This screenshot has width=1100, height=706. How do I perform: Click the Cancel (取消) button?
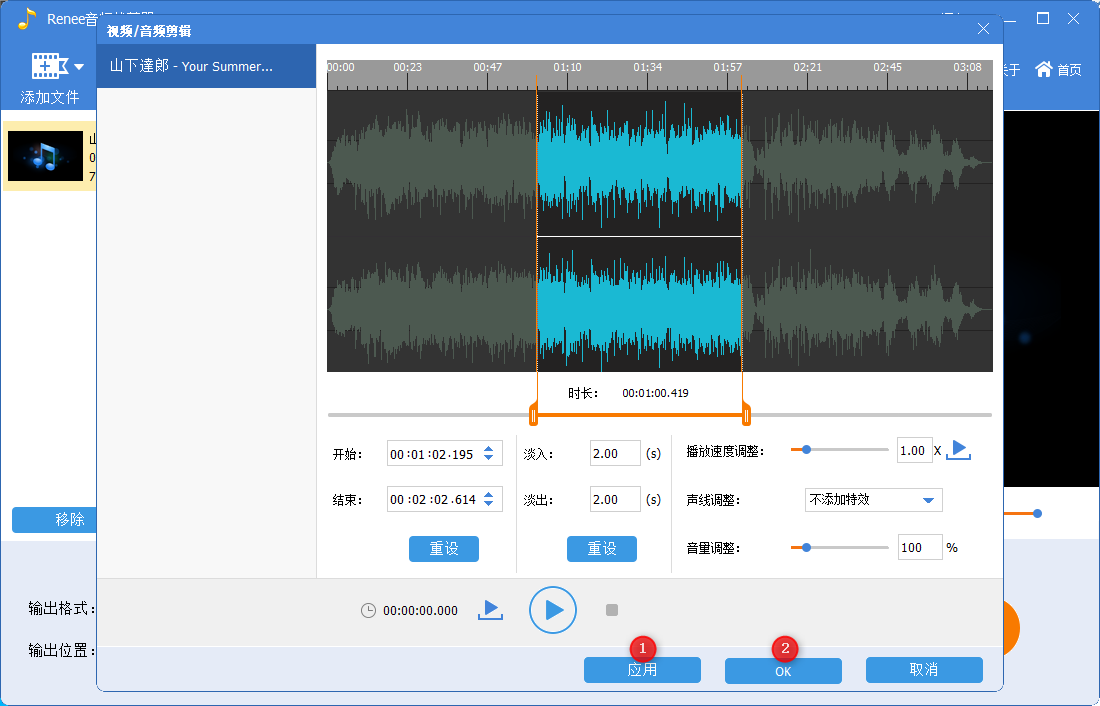(x=924, y=670)
